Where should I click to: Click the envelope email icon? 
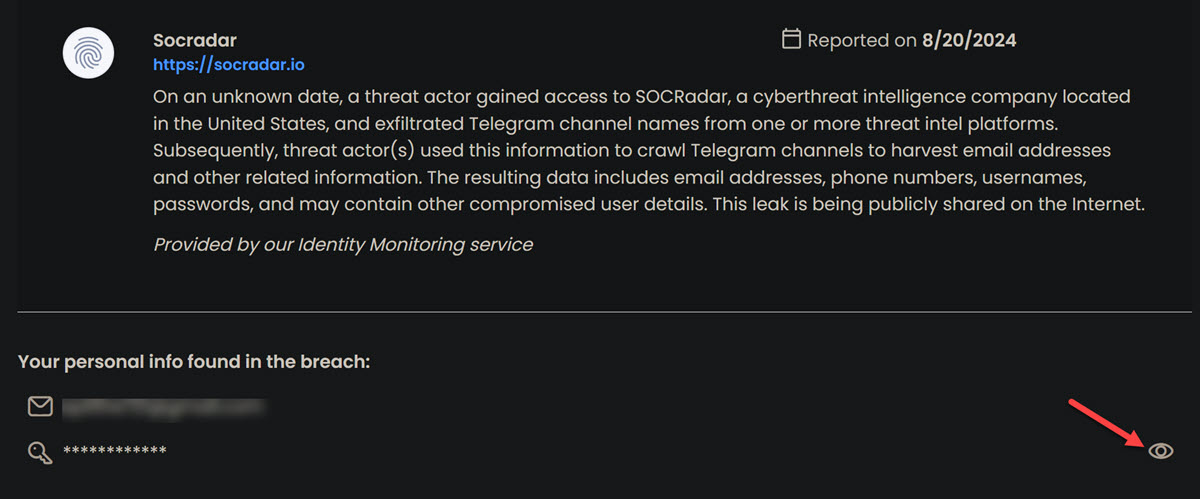40,406
